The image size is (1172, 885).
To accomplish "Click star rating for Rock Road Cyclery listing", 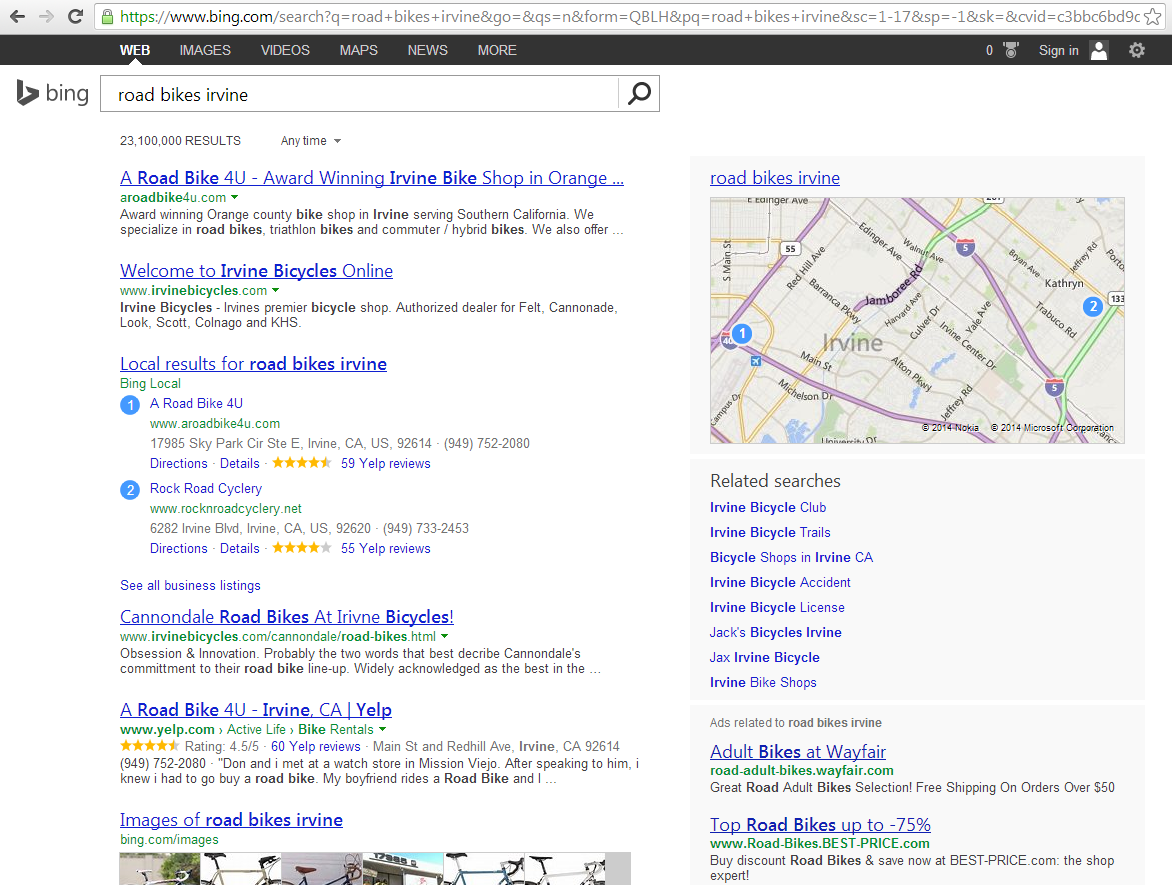I will (302, 549).
